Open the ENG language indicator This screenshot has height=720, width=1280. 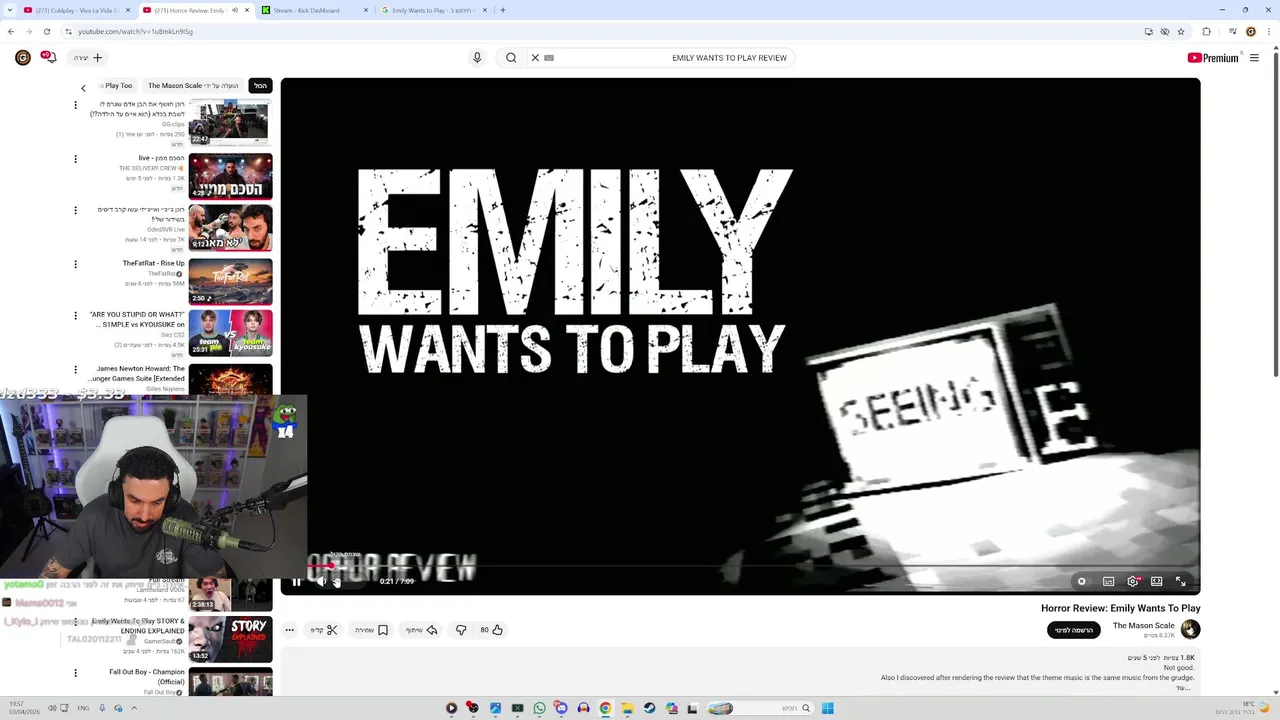(x=84, y=708)
